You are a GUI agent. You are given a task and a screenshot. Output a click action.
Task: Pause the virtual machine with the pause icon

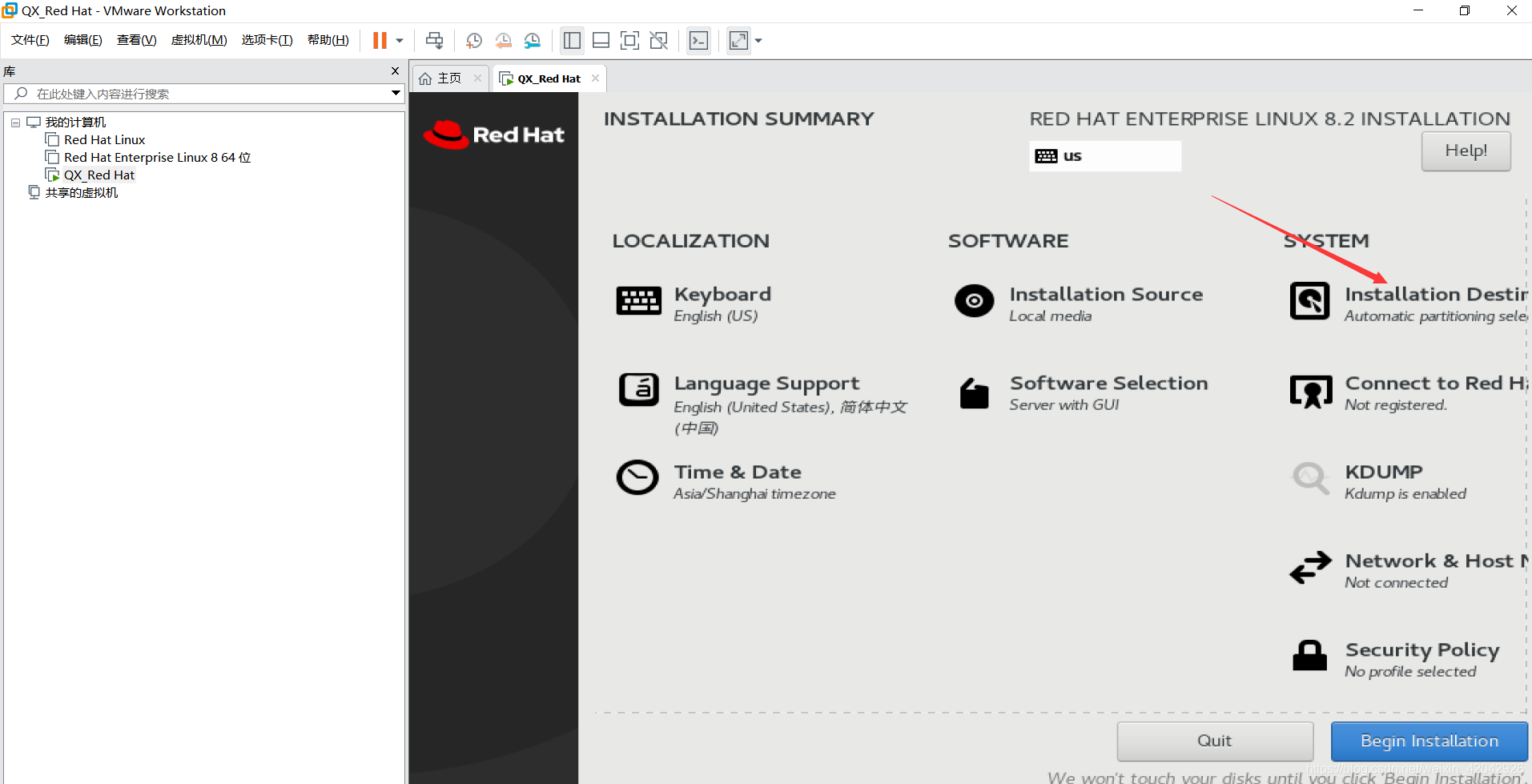click(380, 41)
